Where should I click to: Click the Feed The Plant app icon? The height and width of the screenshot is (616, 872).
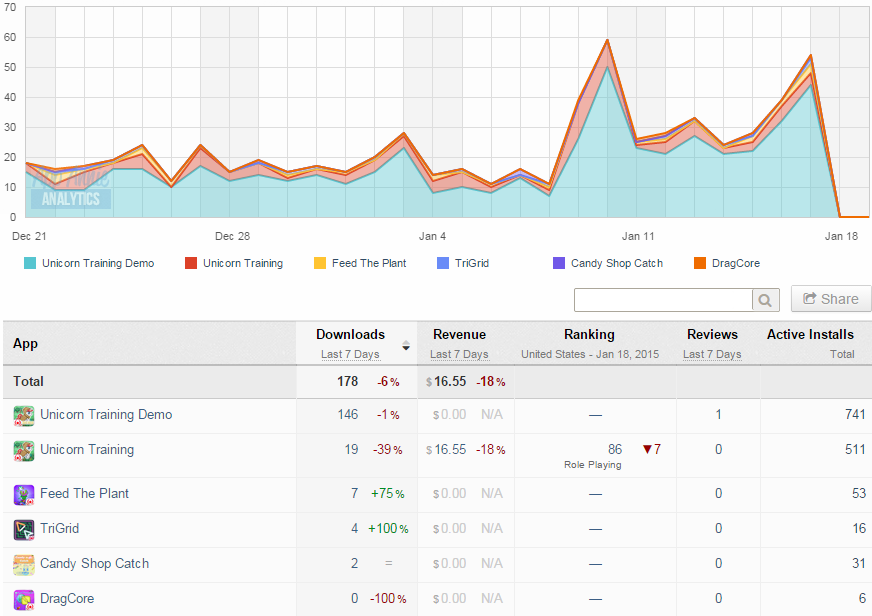(24, 494)
